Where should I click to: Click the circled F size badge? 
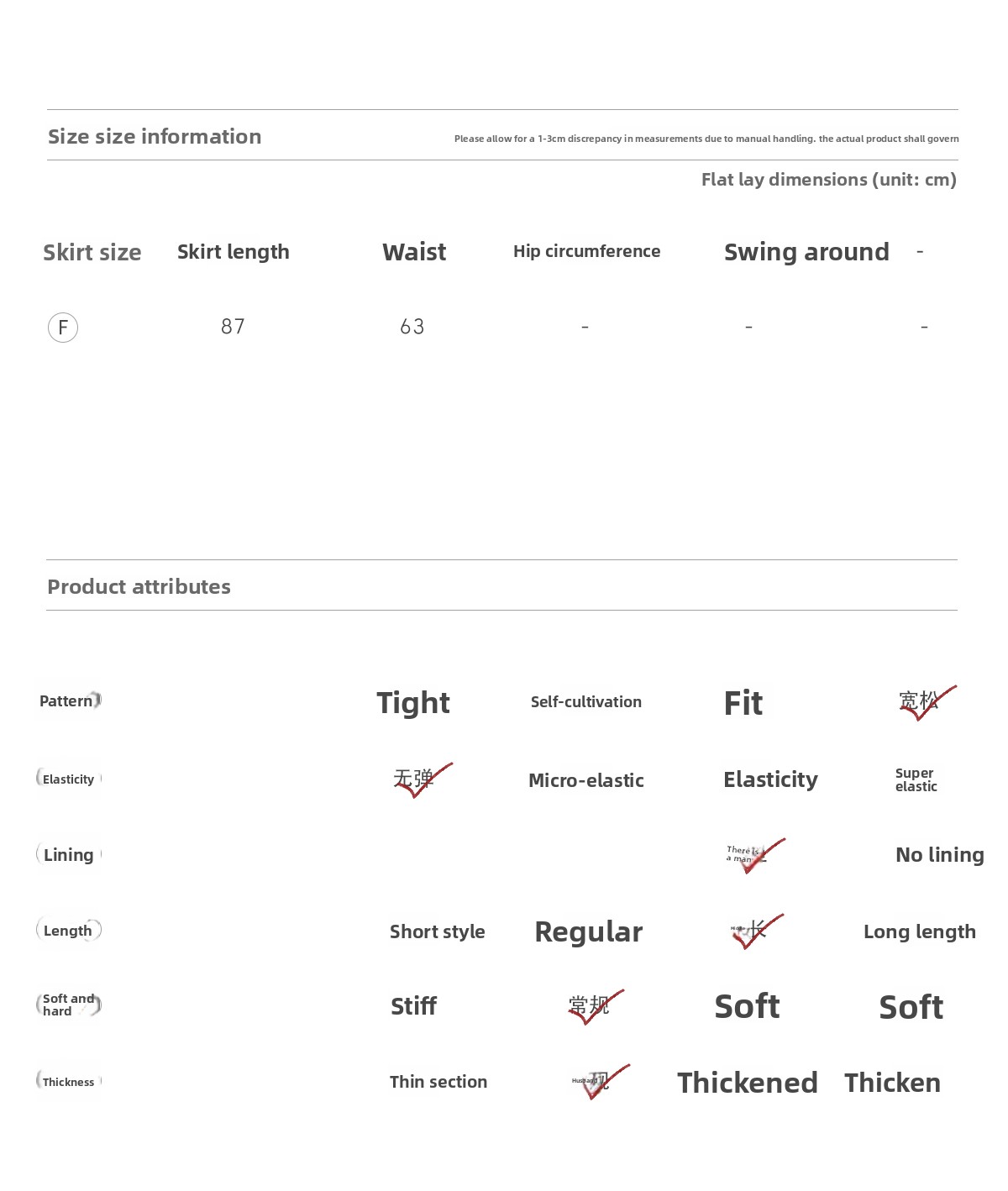pos(63,328)
